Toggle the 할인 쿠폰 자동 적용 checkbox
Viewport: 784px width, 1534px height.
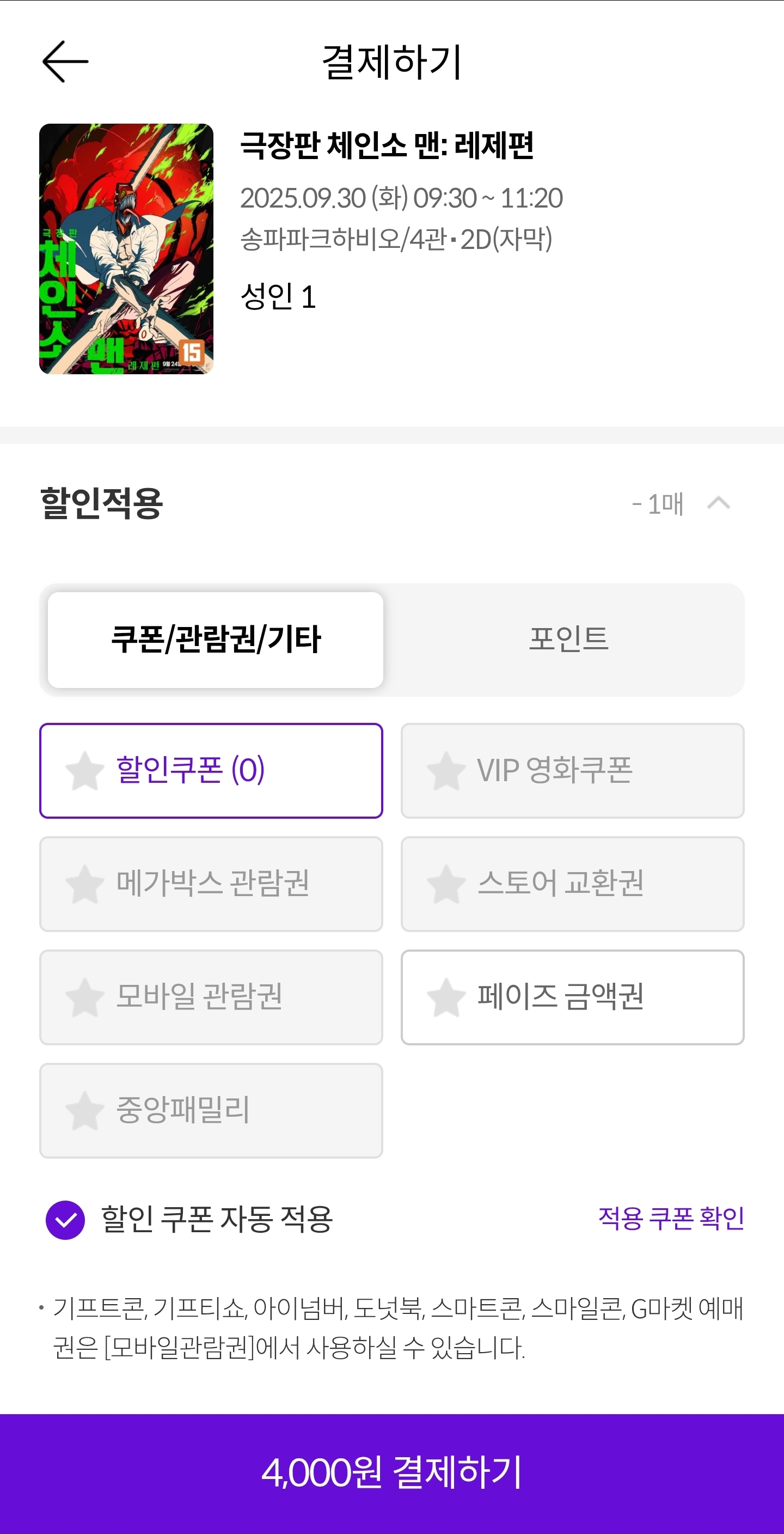point(65,1220)
